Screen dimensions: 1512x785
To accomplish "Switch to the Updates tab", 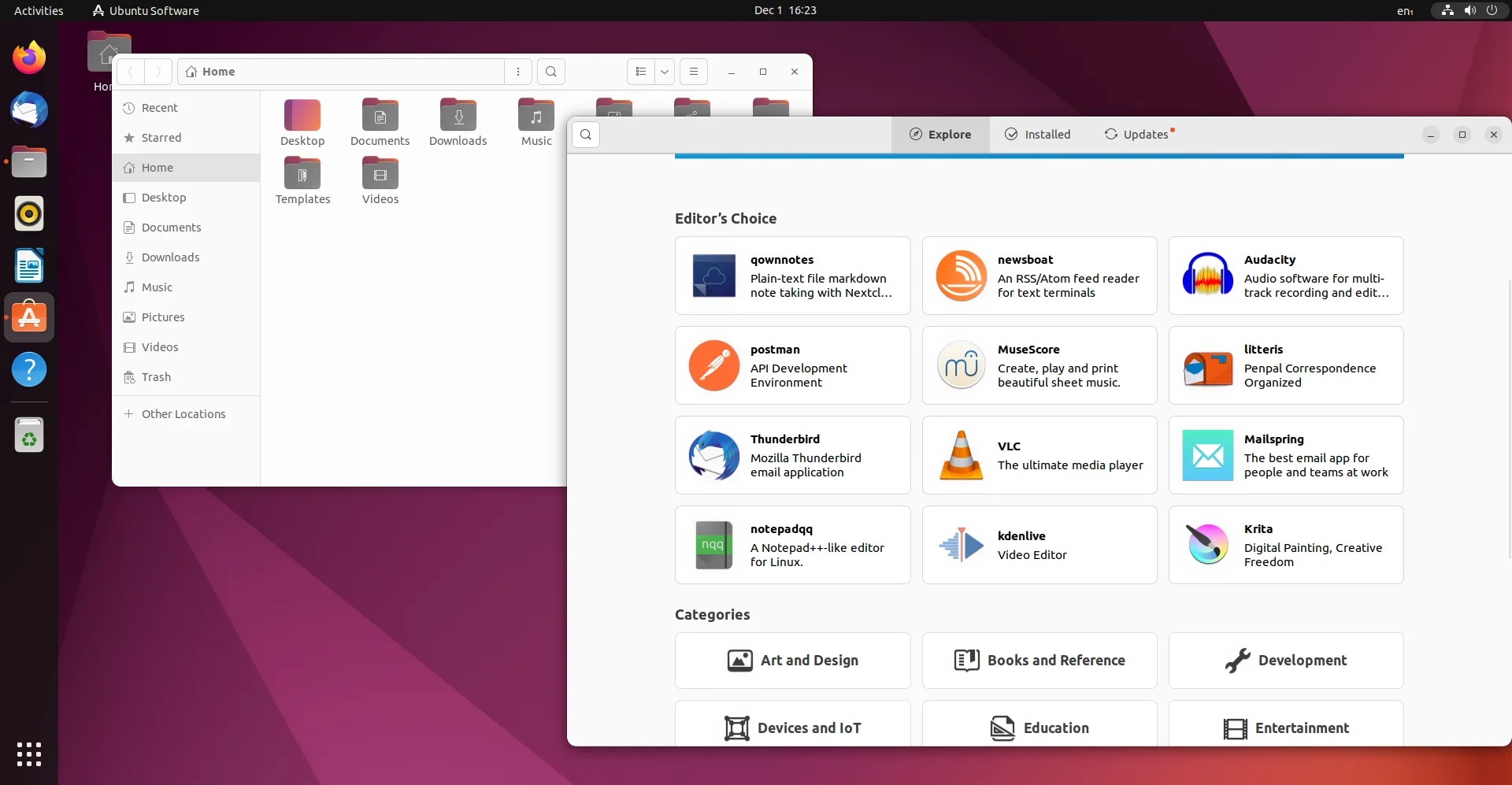I will (x=1138, y=135).
